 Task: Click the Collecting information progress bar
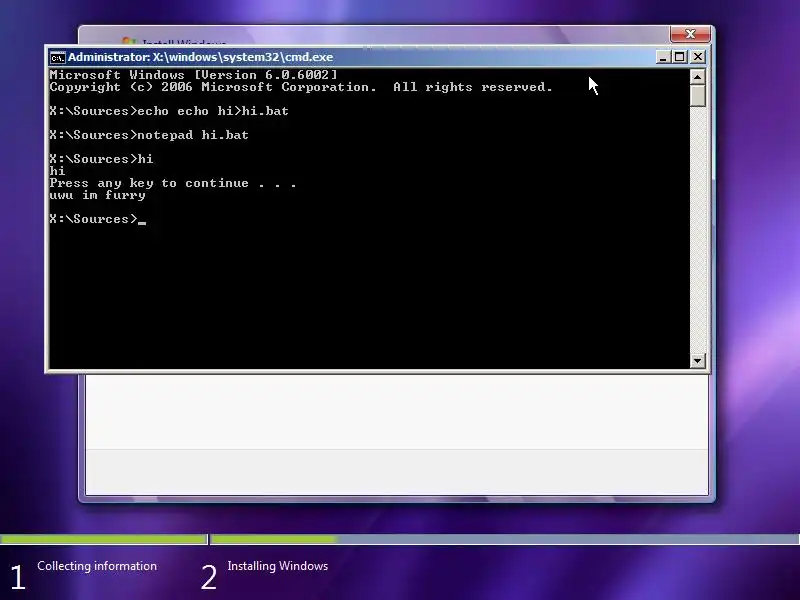tap(104, 539)
